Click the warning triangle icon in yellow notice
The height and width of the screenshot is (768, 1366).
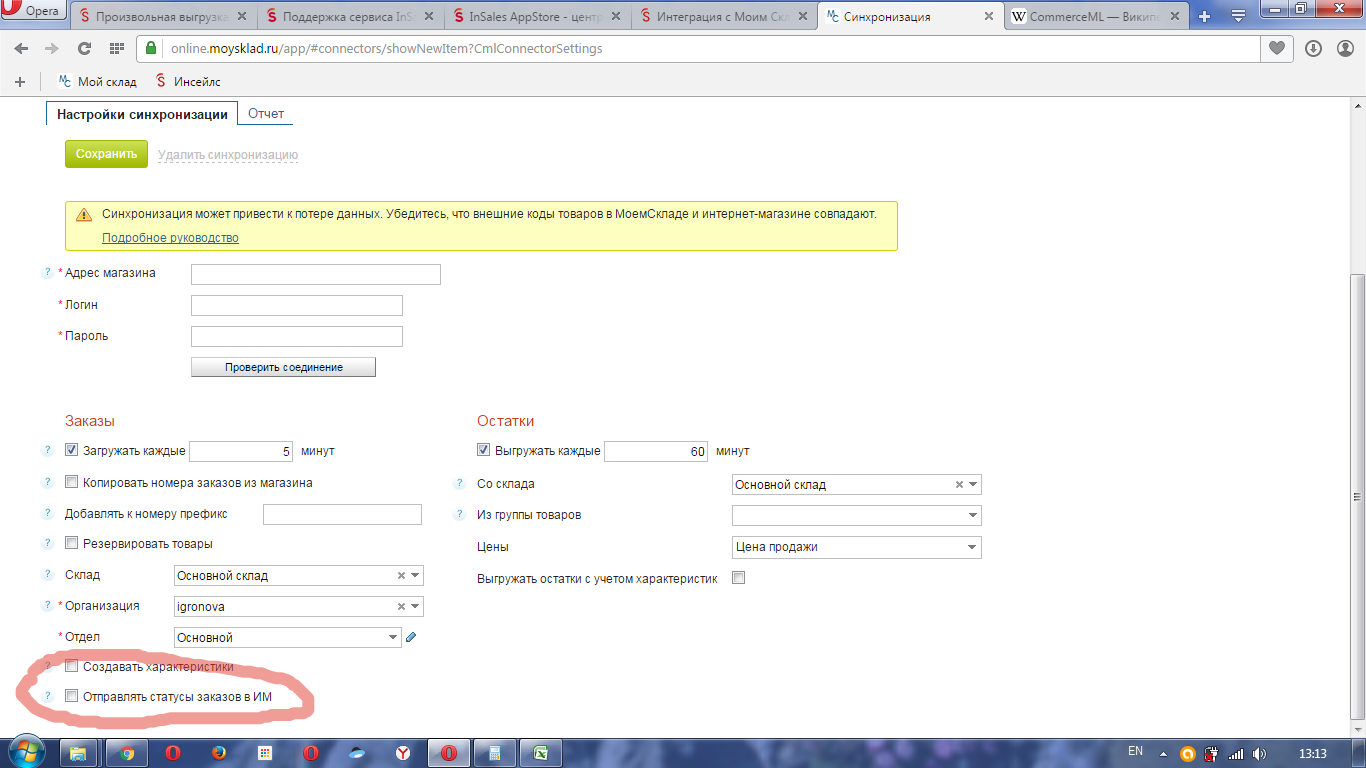(x=84, y=214)
